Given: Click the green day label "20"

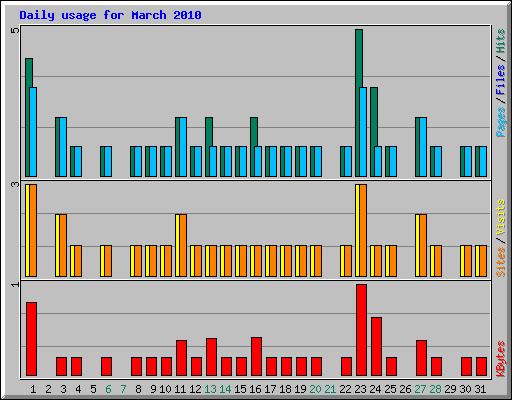Looking at the screenshot, I should 315,389.
